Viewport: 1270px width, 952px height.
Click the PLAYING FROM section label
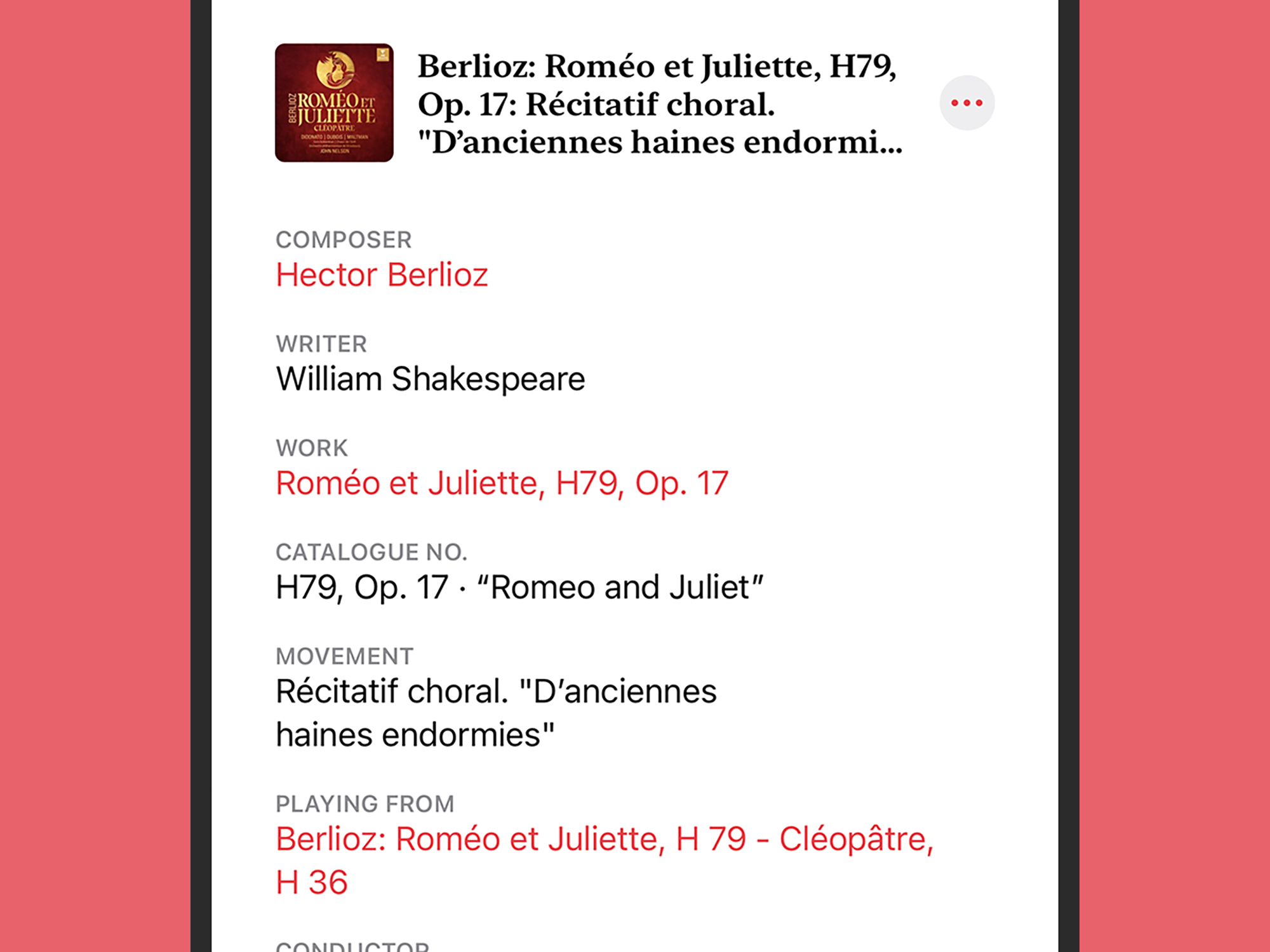pos(364,804)
